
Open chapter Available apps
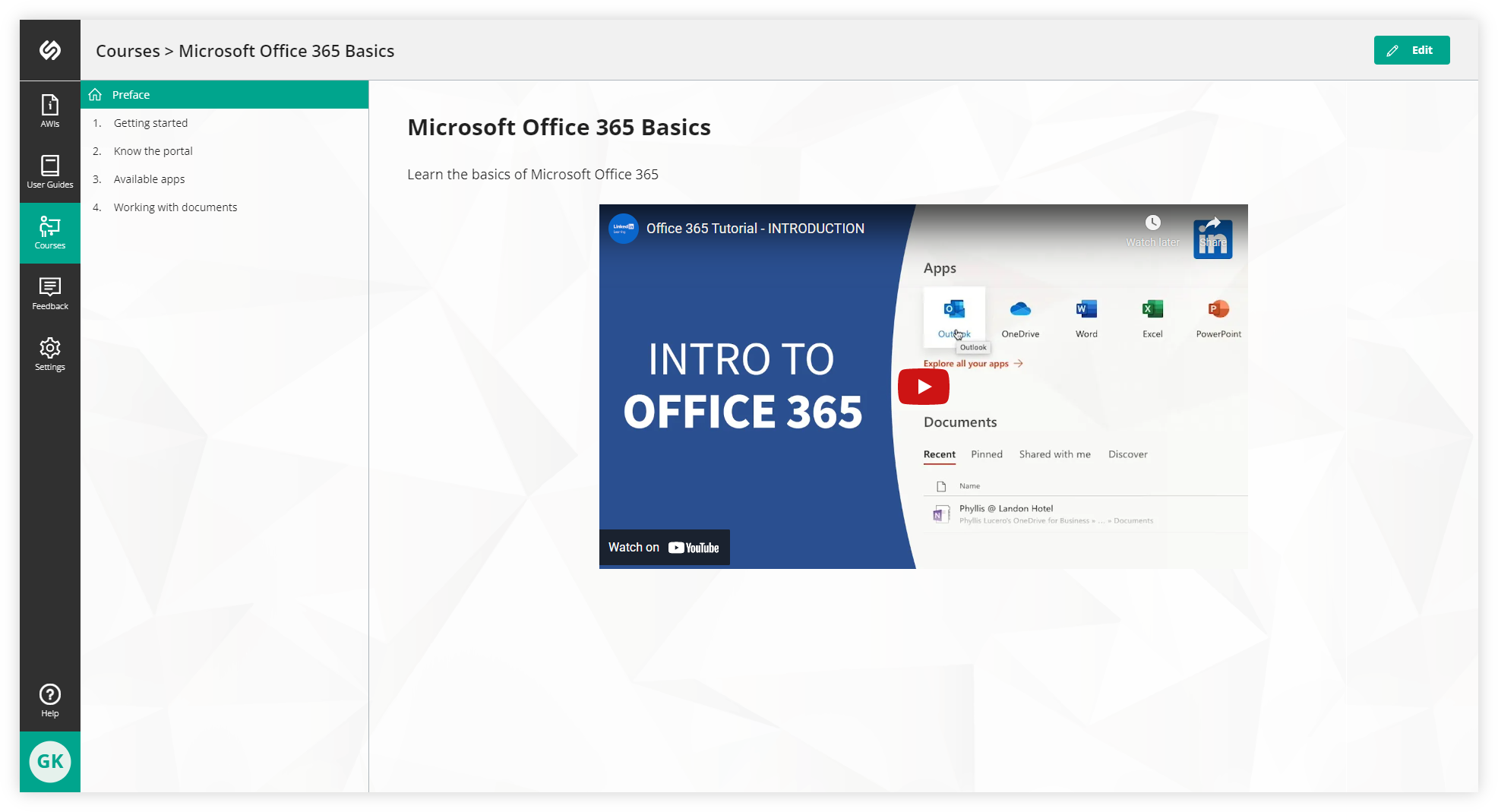(225, 179)
